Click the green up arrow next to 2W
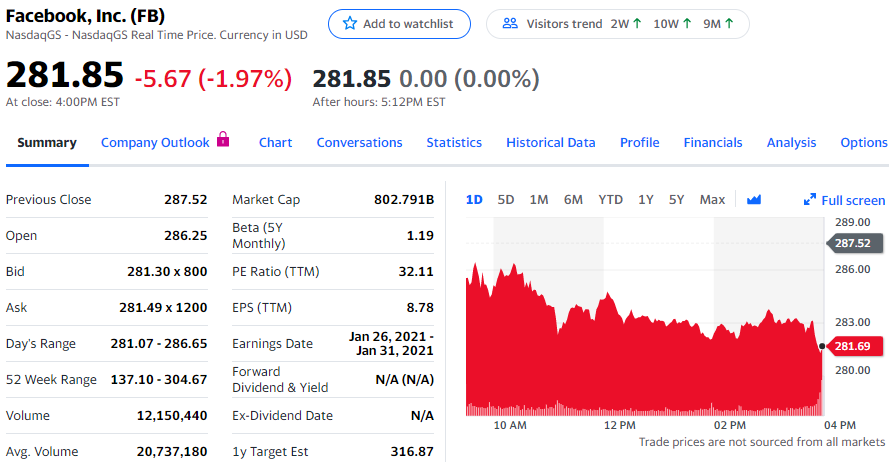Image resolution: width=889 pixels, height=462 pixels. (x=637, y=24)
